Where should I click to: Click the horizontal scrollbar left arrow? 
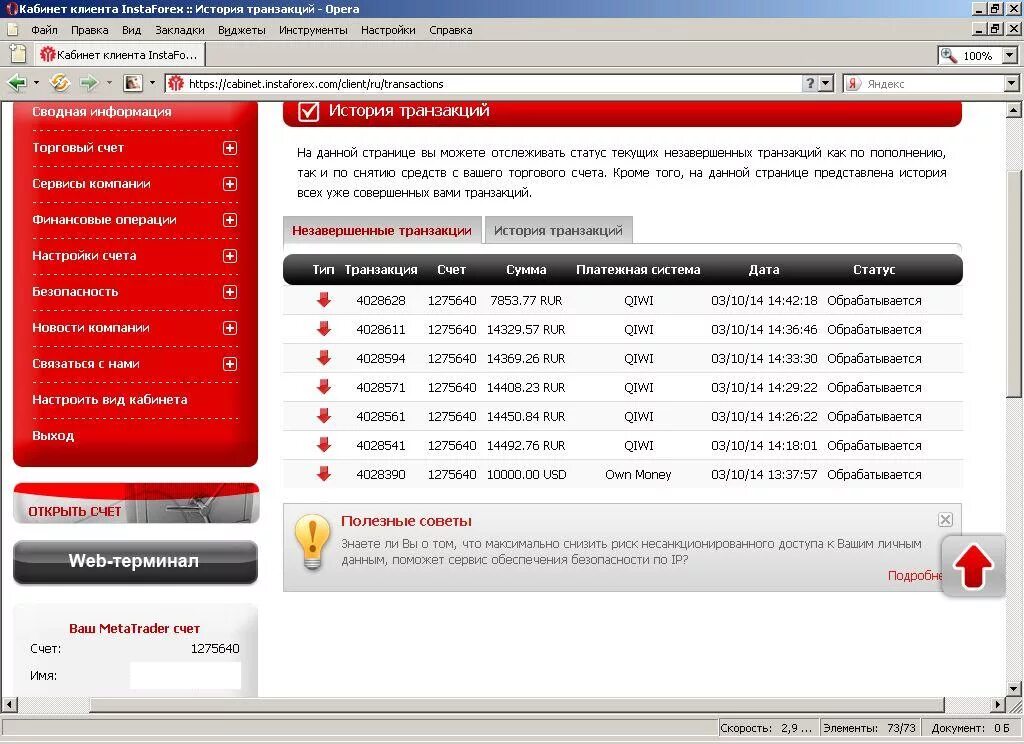[9, 705]
